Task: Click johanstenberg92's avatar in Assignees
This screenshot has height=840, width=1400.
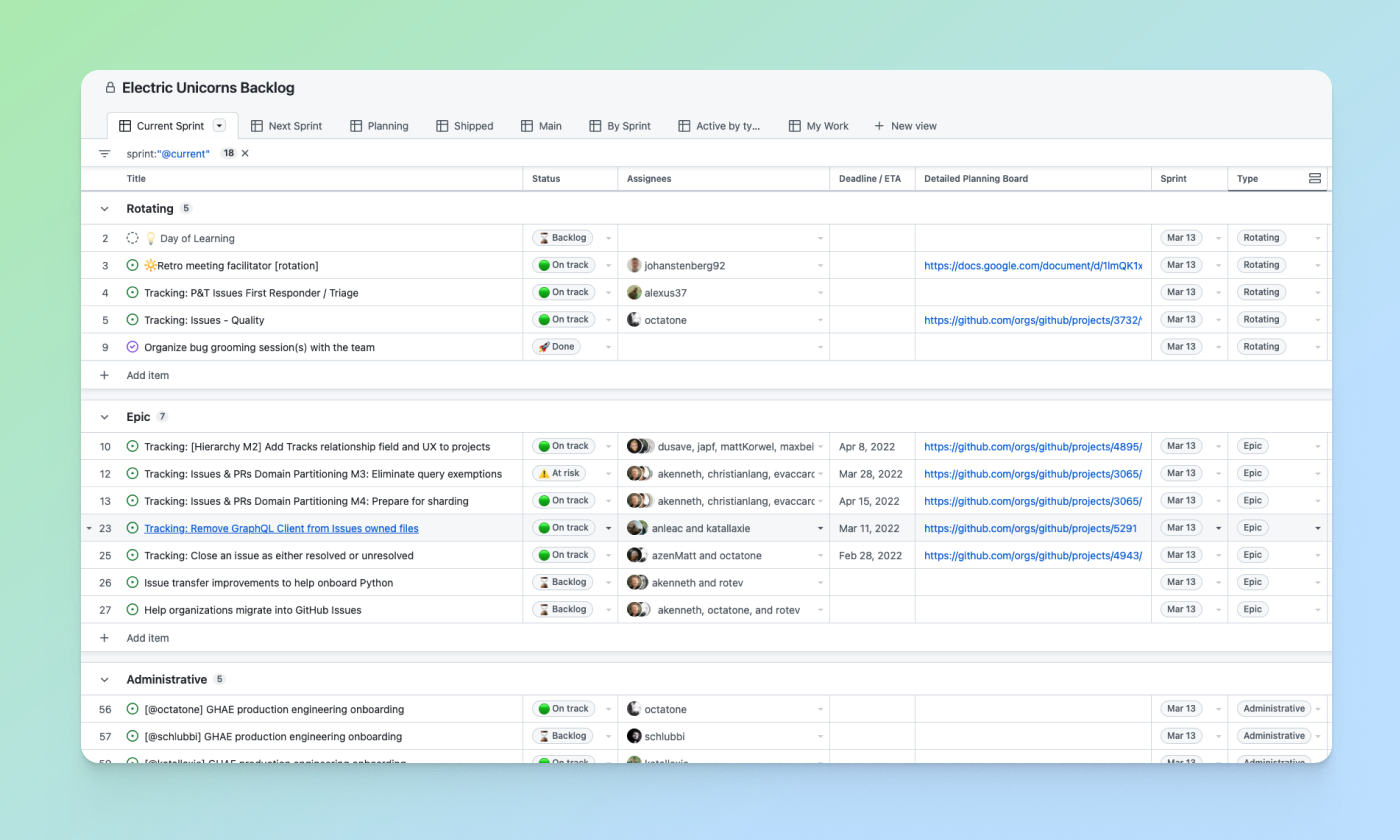Action: (634, 266)
